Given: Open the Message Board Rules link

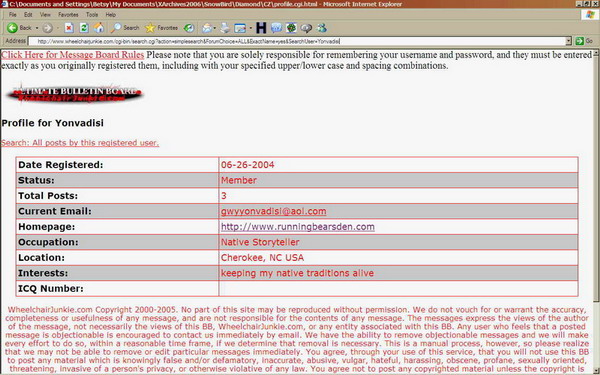Looking at the screenshot, I should coord(73,55).
